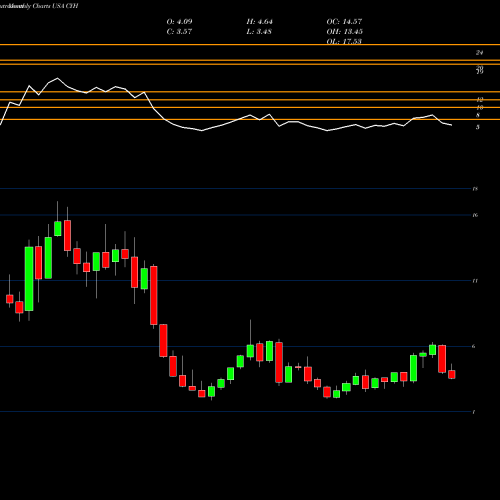Image resolution: width=500 pixels, height=500 pixels.
Task: Click the '16' price axis label
Action: tap(475, 215)
